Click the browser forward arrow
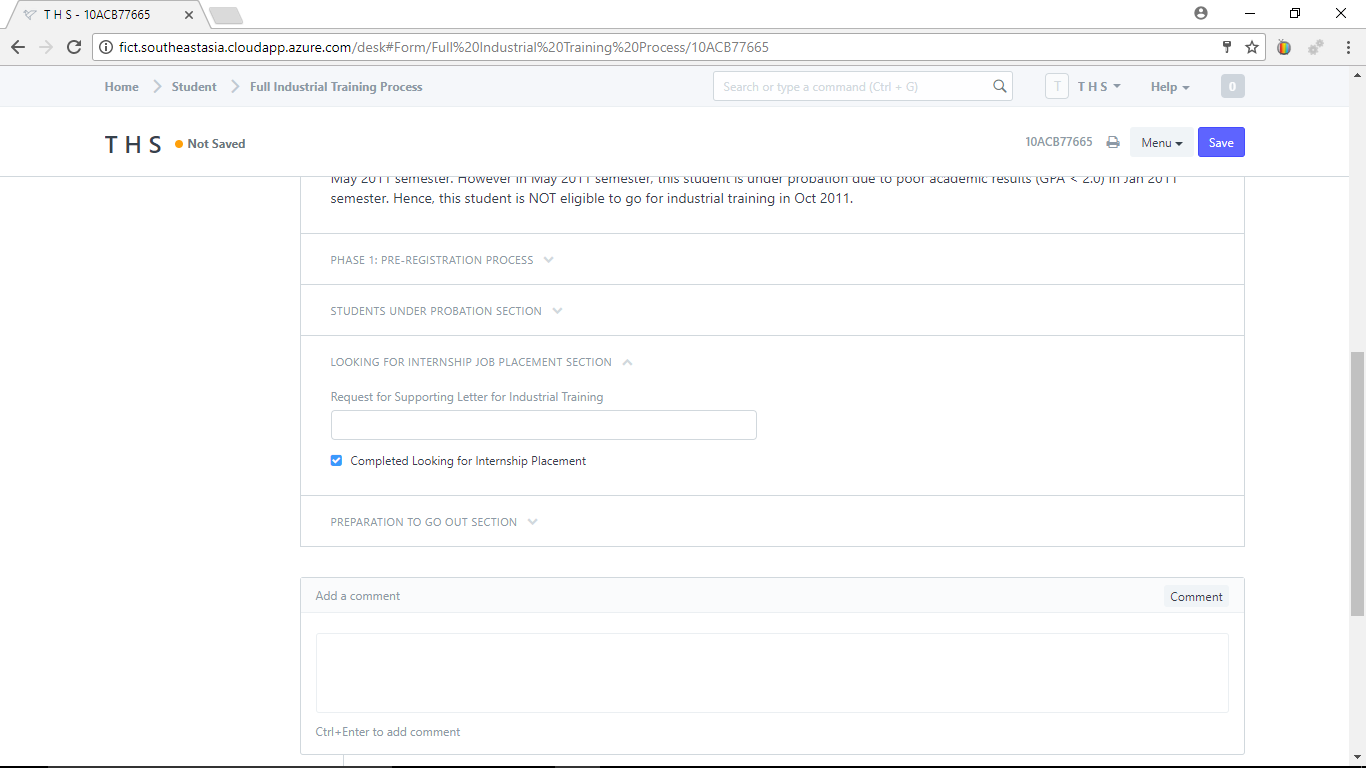1366x768 pixels. tap(46, 47)
